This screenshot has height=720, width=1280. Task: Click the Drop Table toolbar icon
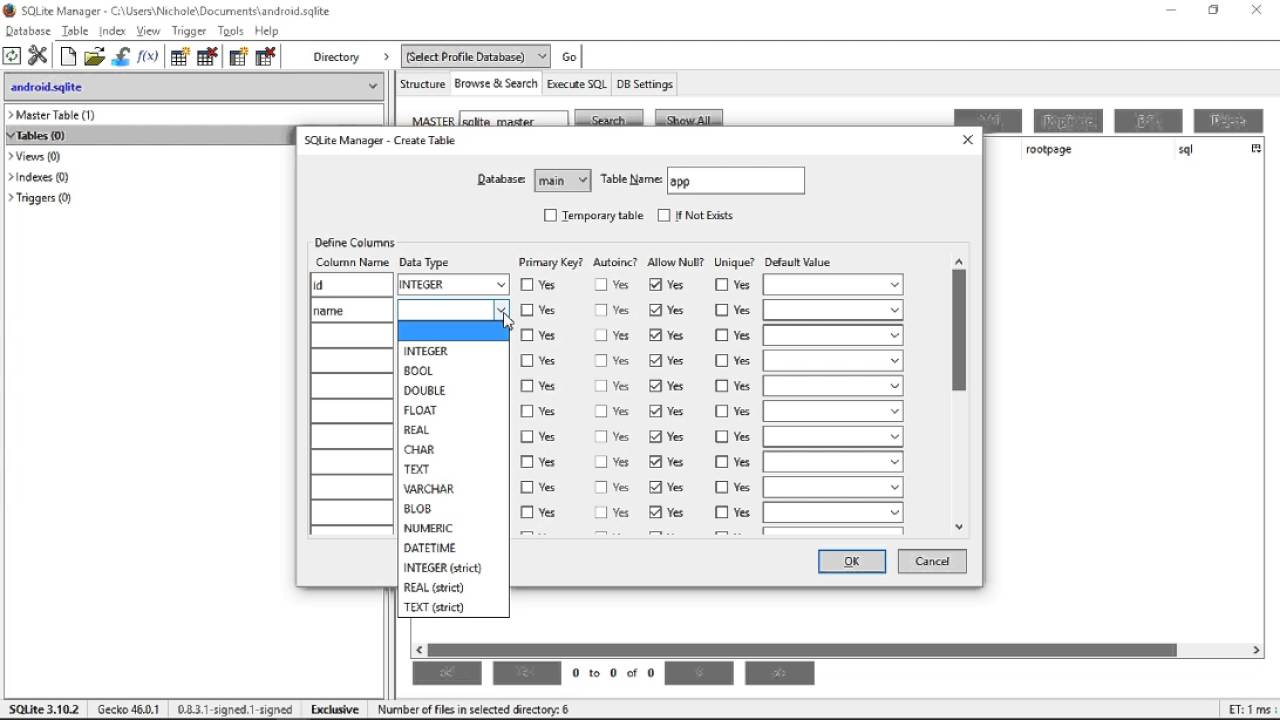pos(207,56)
